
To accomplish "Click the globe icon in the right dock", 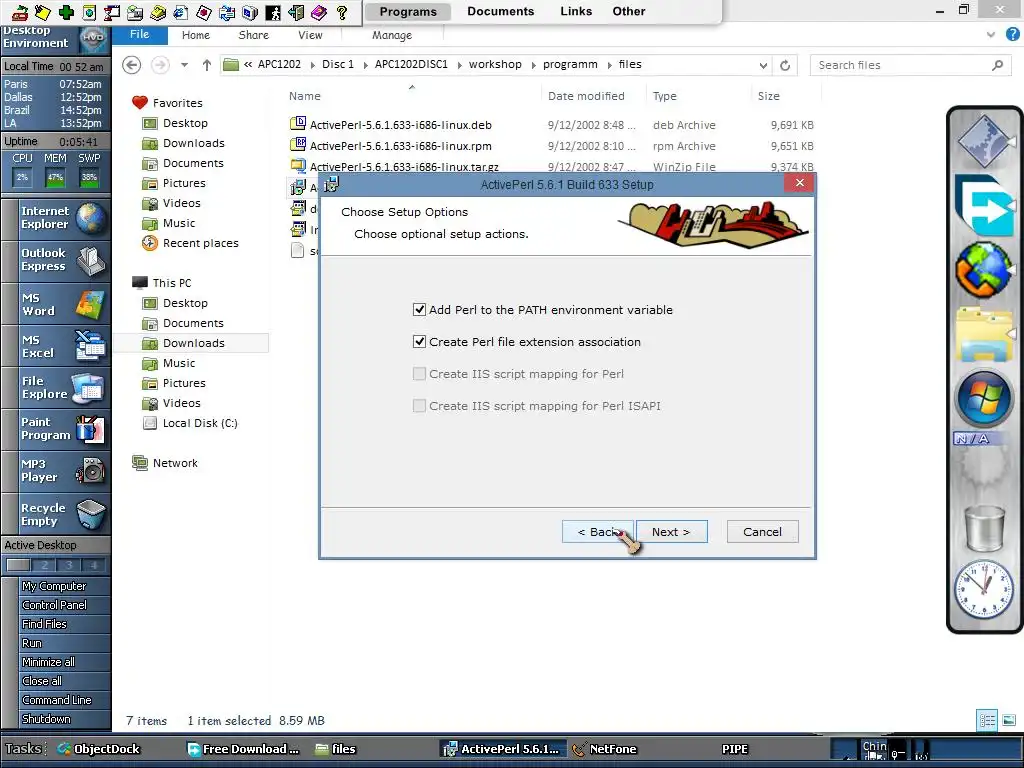I will 984,269.
